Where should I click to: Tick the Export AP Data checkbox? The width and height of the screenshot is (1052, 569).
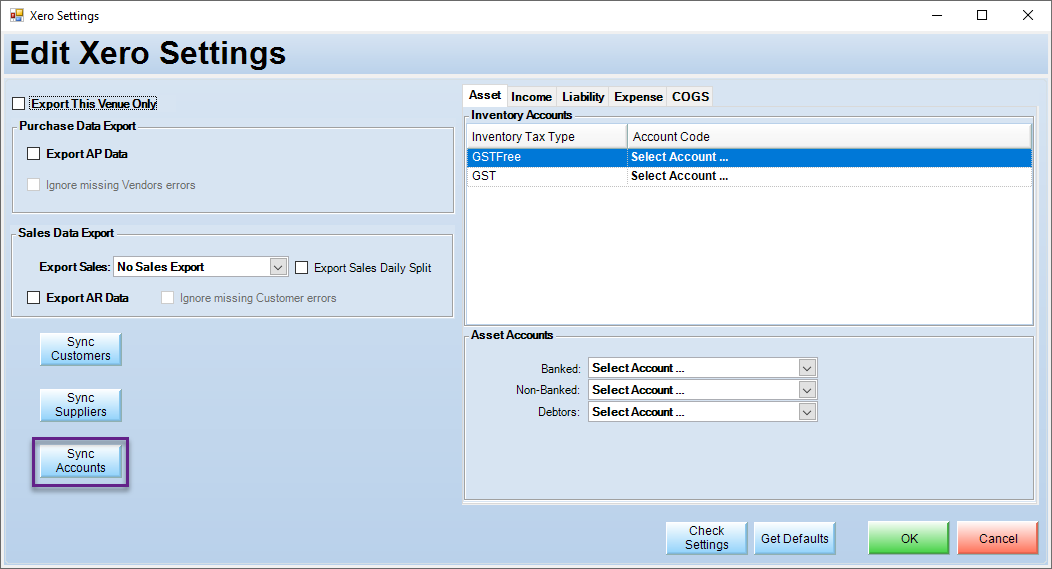[x=34, y=154]
